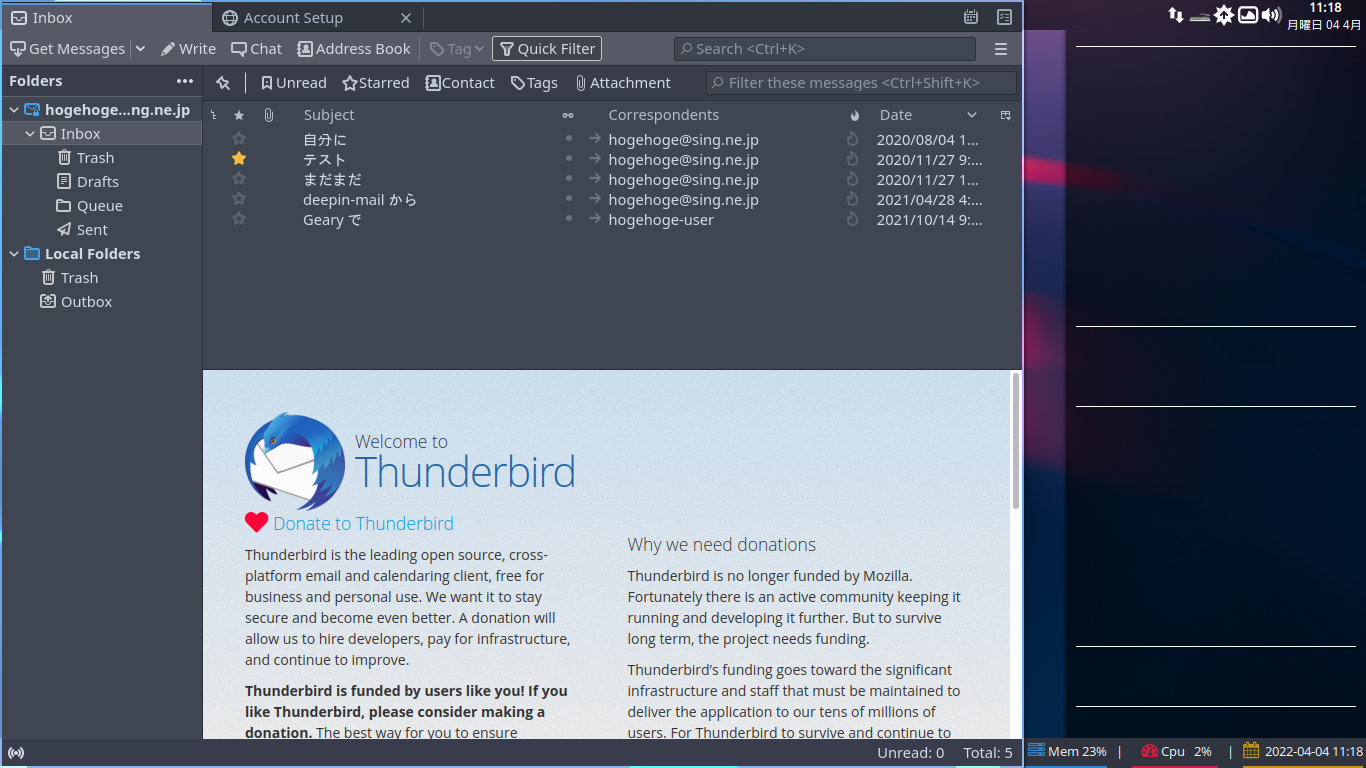1366x768 pixels.
Task: Open Folders pane options menu
Action: click(185, 81)
